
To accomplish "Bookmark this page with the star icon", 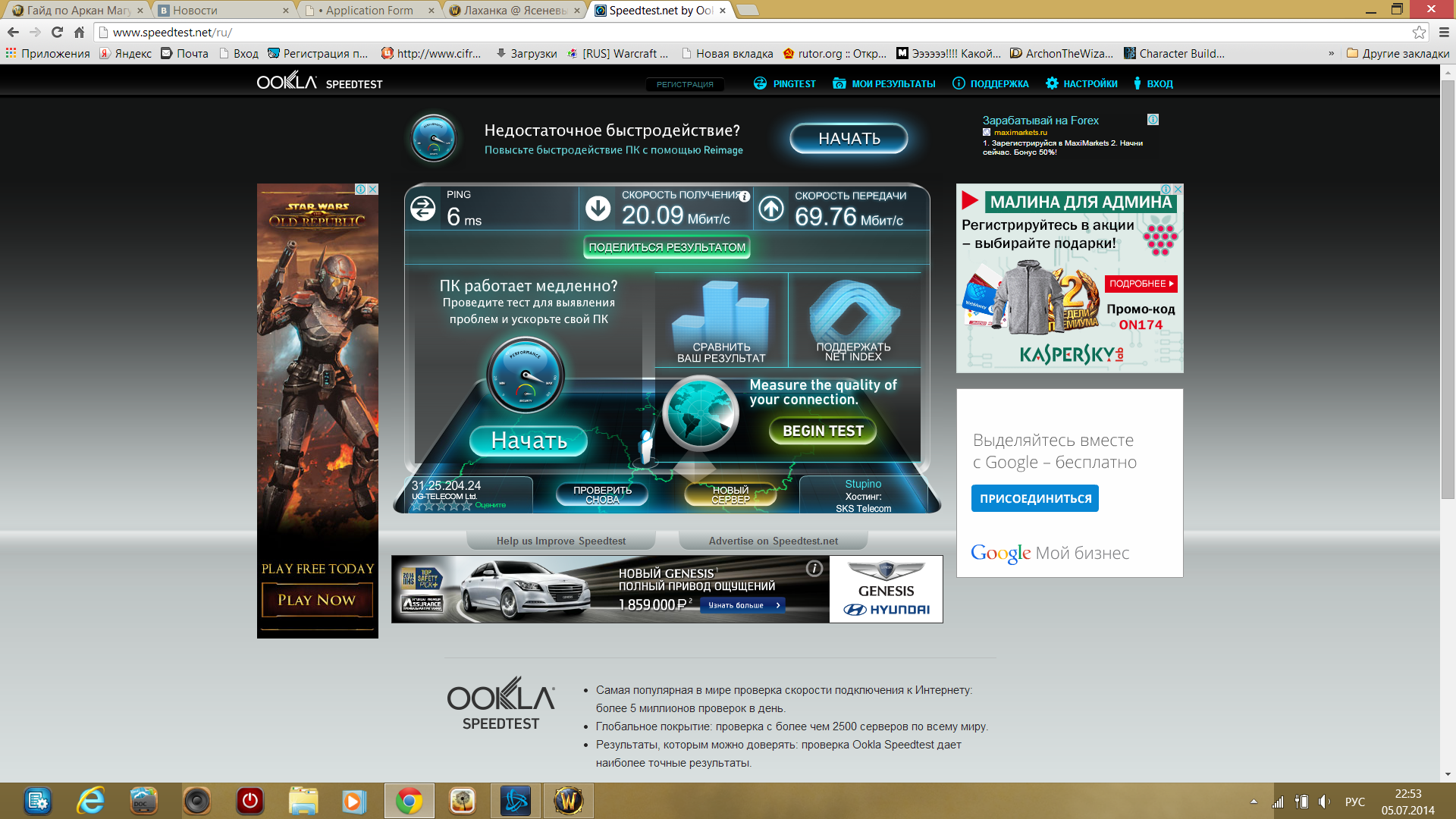I will 1419,32.
